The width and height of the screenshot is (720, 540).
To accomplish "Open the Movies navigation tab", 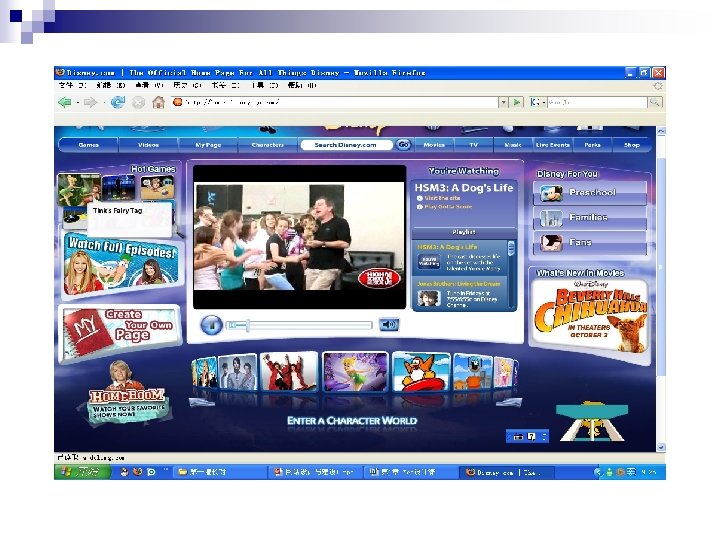I will pos(434,145).
